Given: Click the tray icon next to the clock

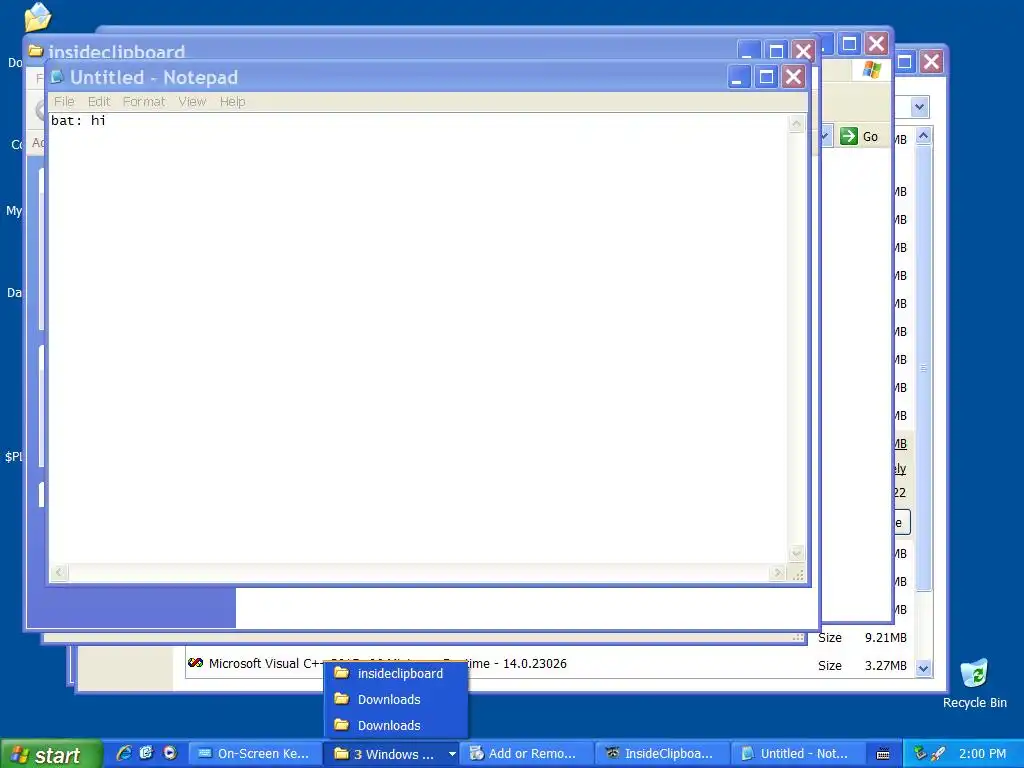Looking at the screenshot, I should coord(938,753).
